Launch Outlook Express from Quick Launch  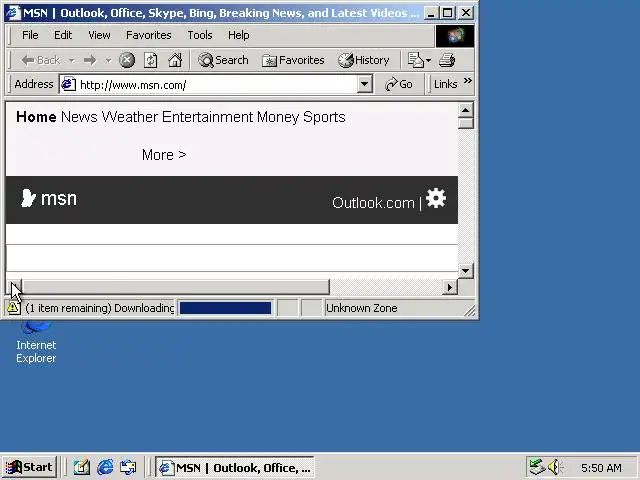tap(128, 467)
